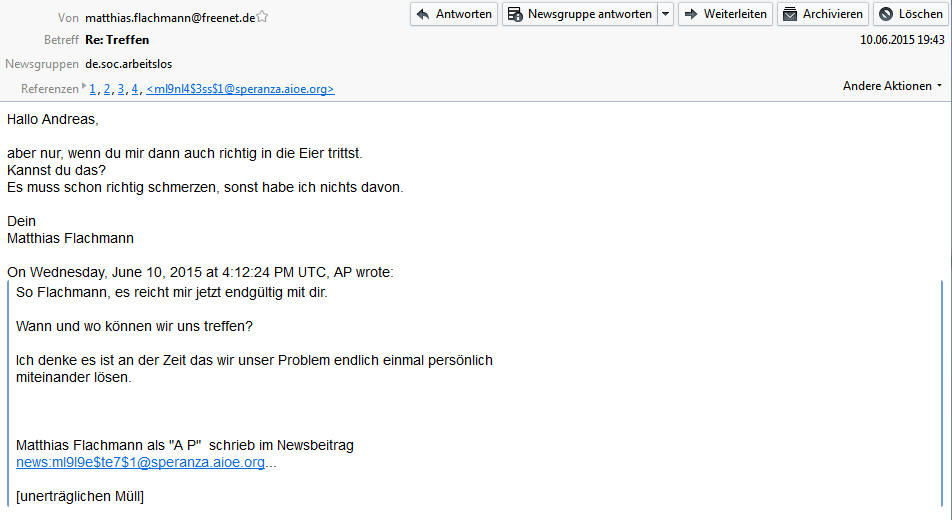Image resolution: width=952 pixels, height=520 pixels.
Task: Click the Antworten reply arrow icon
Action: coord(423,14)
